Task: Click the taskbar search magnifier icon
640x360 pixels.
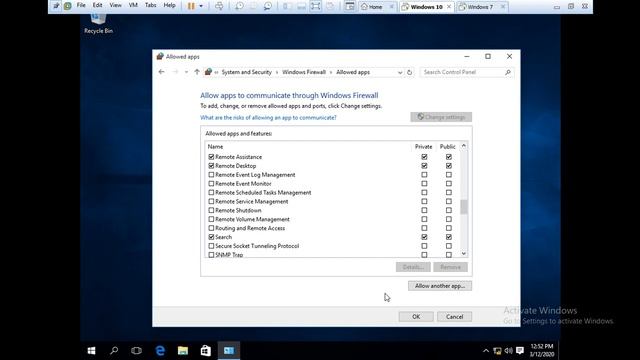Action: click(114, 351)
